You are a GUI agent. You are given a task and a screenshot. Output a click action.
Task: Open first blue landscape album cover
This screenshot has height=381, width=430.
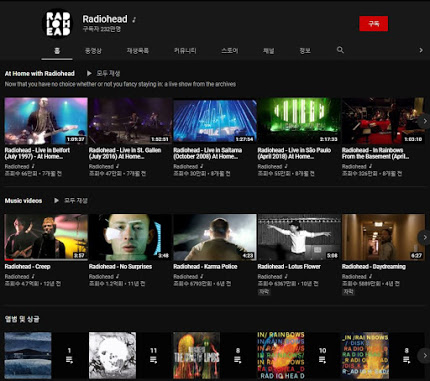pyautogui.click(x=28, y=355)
